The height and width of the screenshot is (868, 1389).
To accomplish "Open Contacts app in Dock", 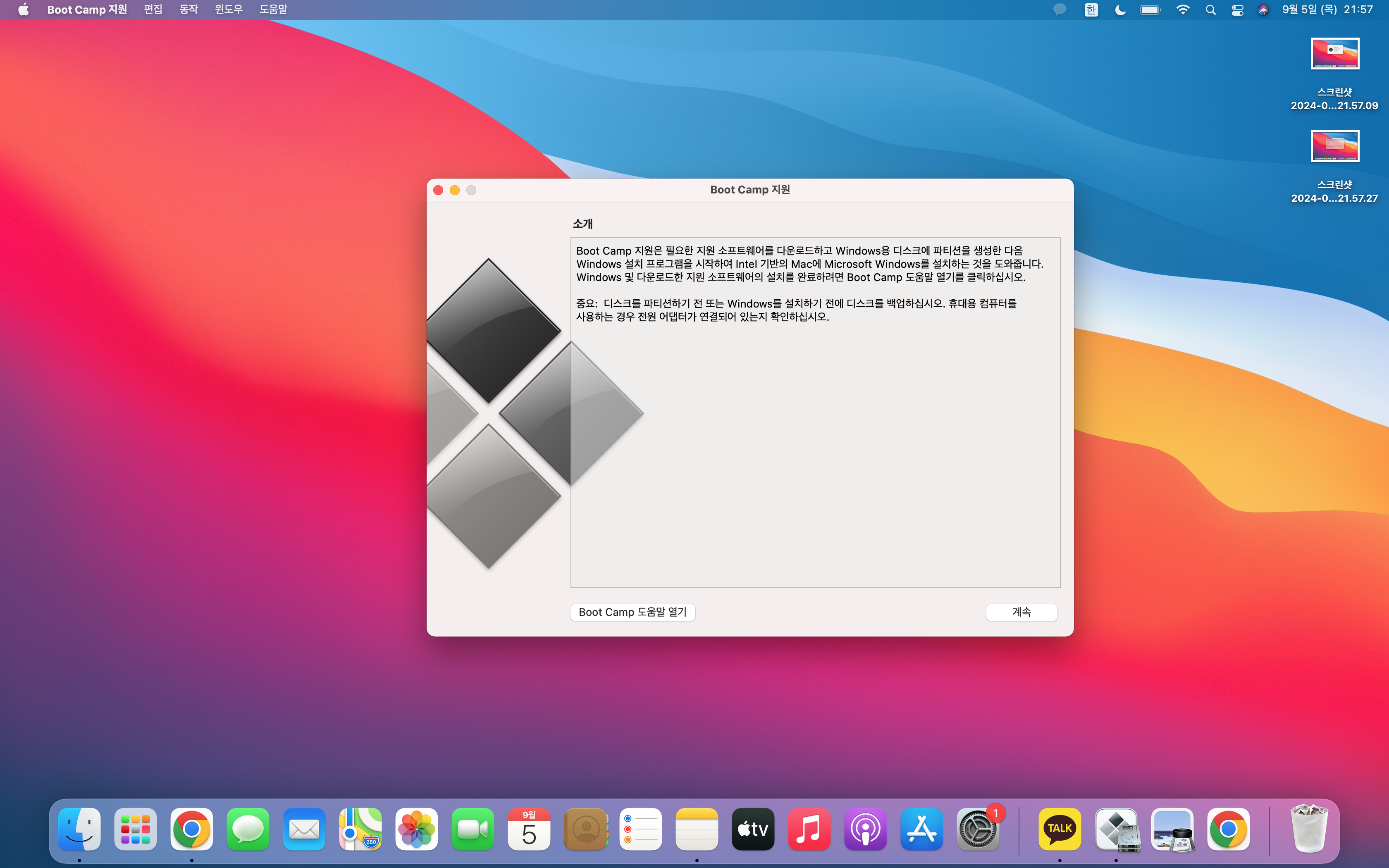I will 585,829.
